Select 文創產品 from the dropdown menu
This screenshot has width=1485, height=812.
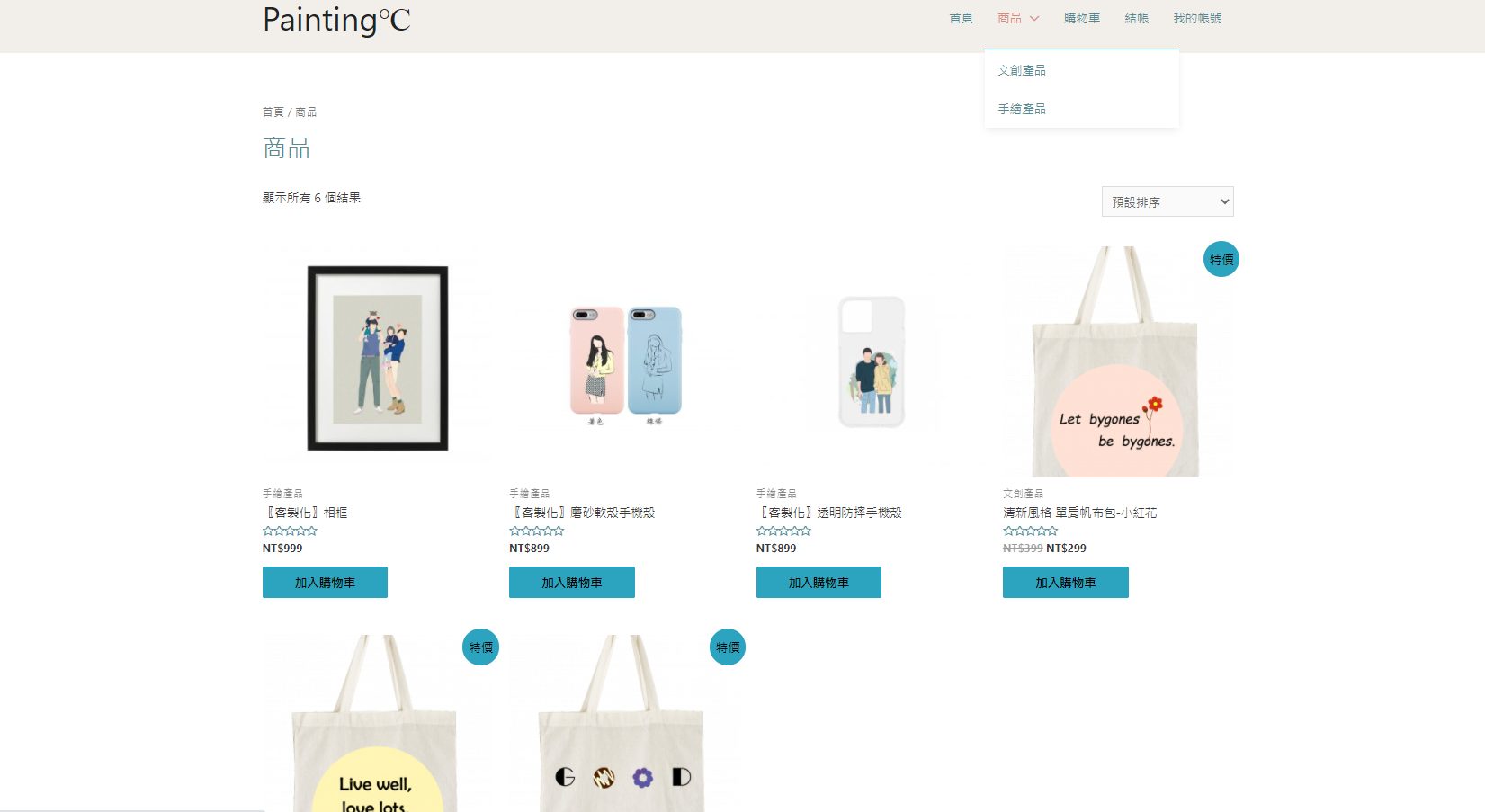(x=1022, y=70)
